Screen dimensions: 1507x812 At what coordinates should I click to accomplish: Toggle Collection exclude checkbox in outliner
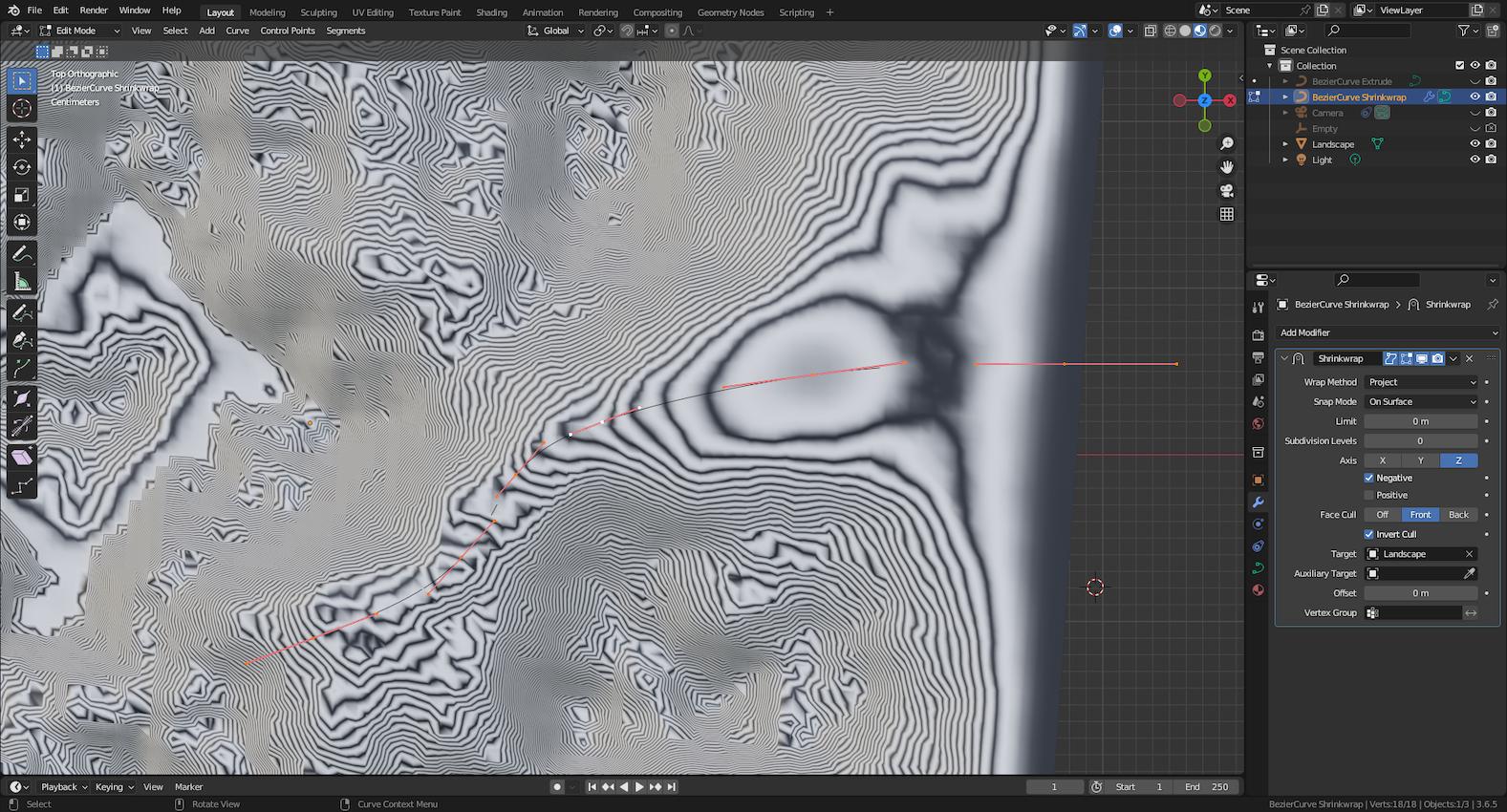pyautogui.click(x=1459, y=66)
